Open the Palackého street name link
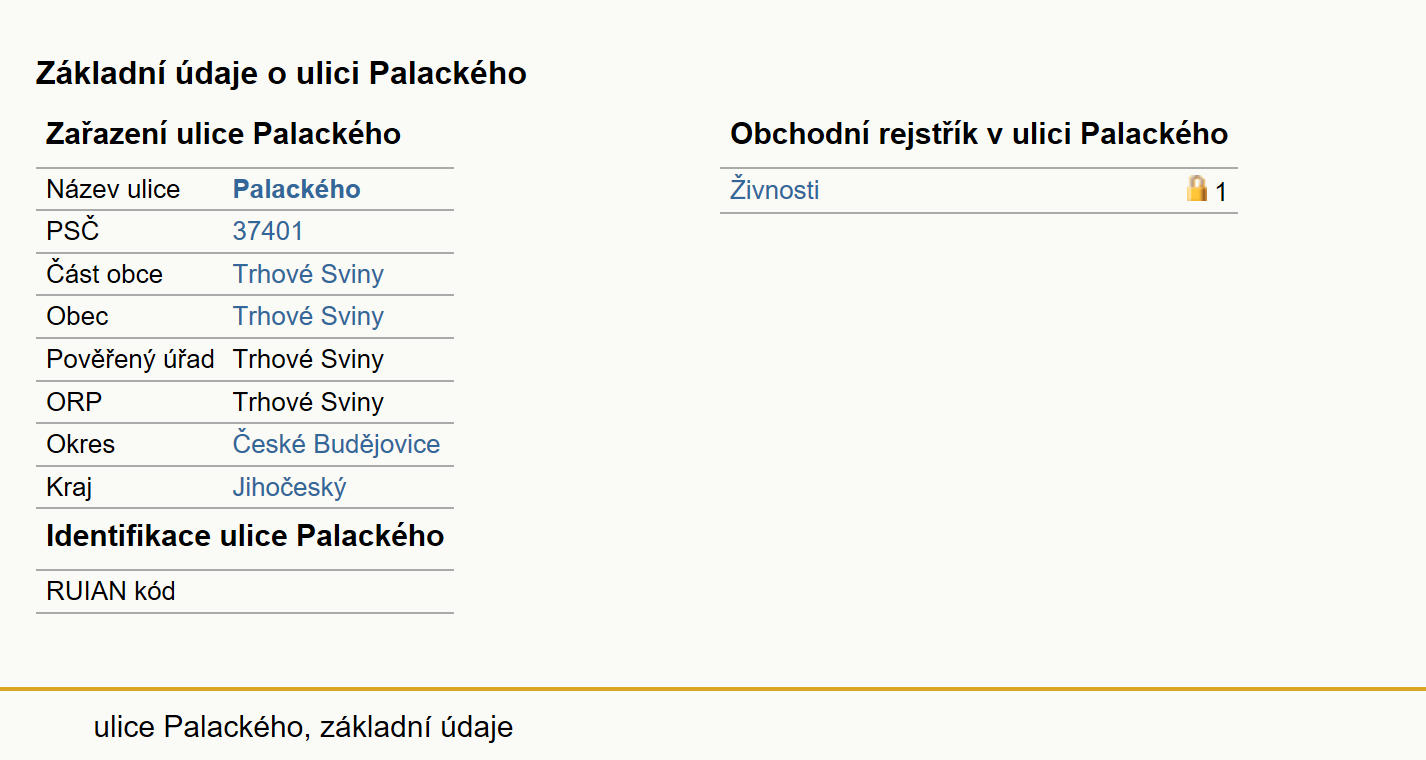Screen dimensions: 1426x760 click(x=297, y=190)
